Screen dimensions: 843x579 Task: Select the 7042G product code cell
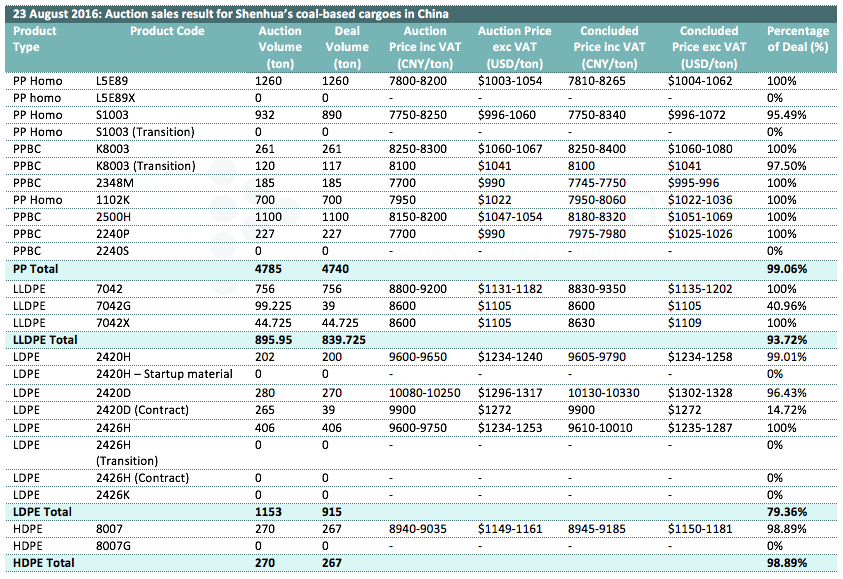tap(114, 305)
